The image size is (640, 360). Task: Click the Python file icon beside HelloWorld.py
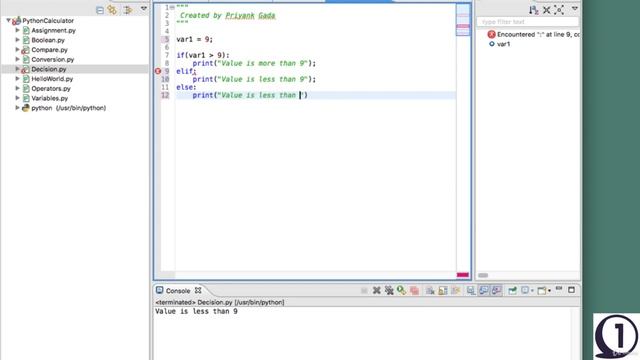click(26, 79)
